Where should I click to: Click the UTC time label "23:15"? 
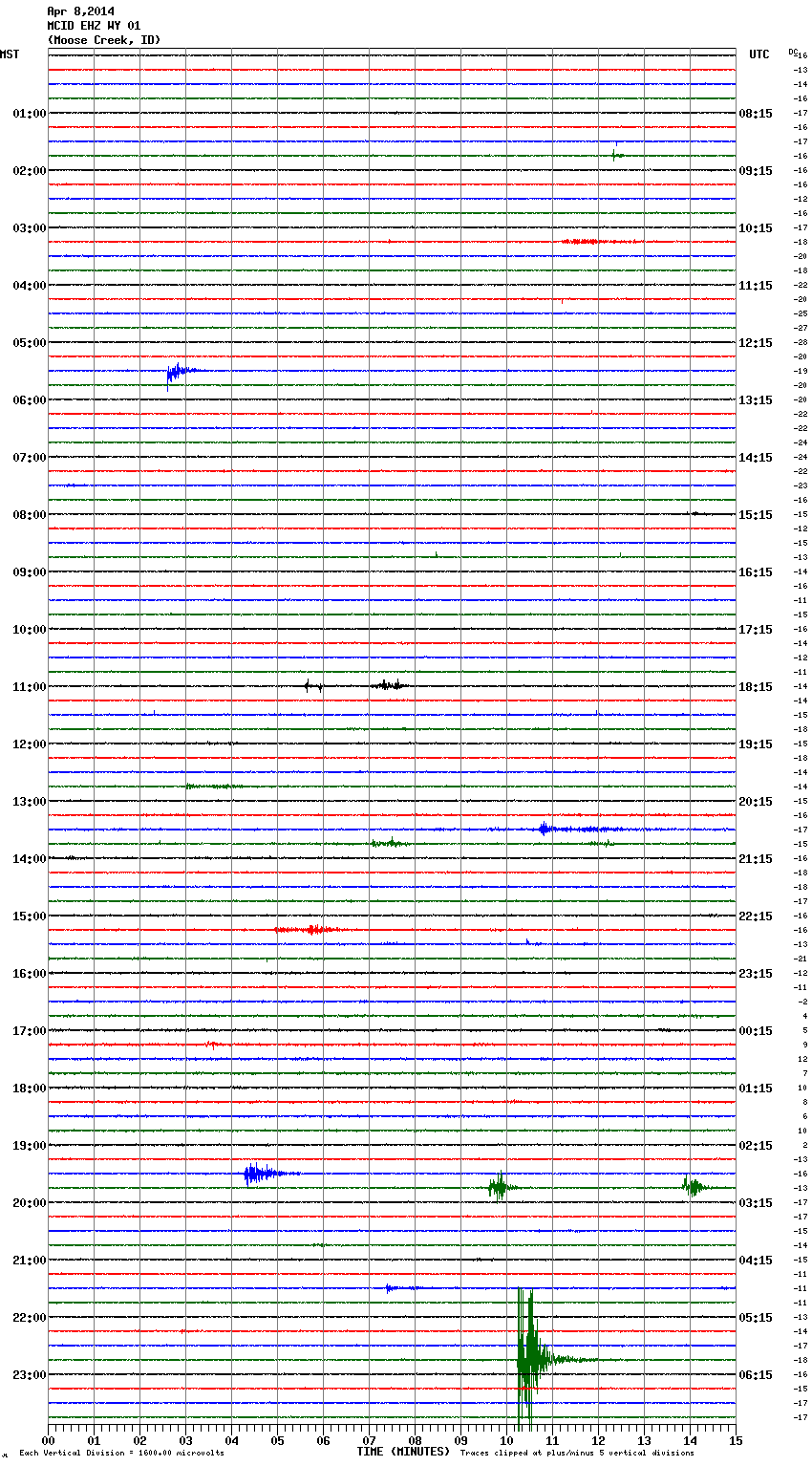(x=756, y=974)
